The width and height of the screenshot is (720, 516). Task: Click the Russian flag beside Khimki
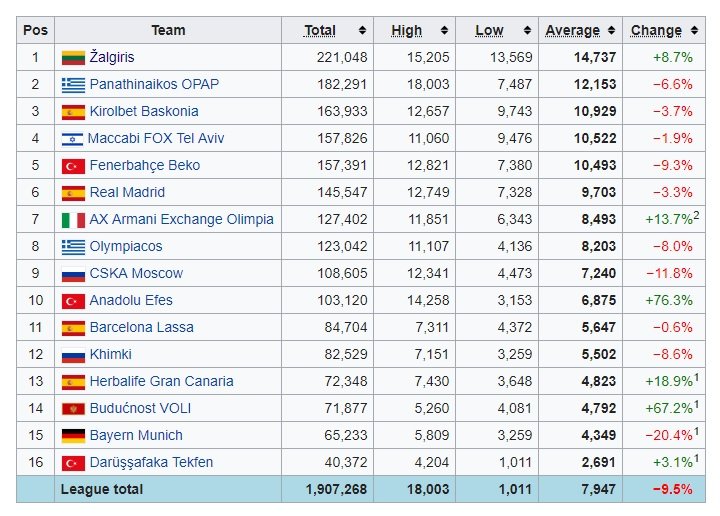click(73, 355)
